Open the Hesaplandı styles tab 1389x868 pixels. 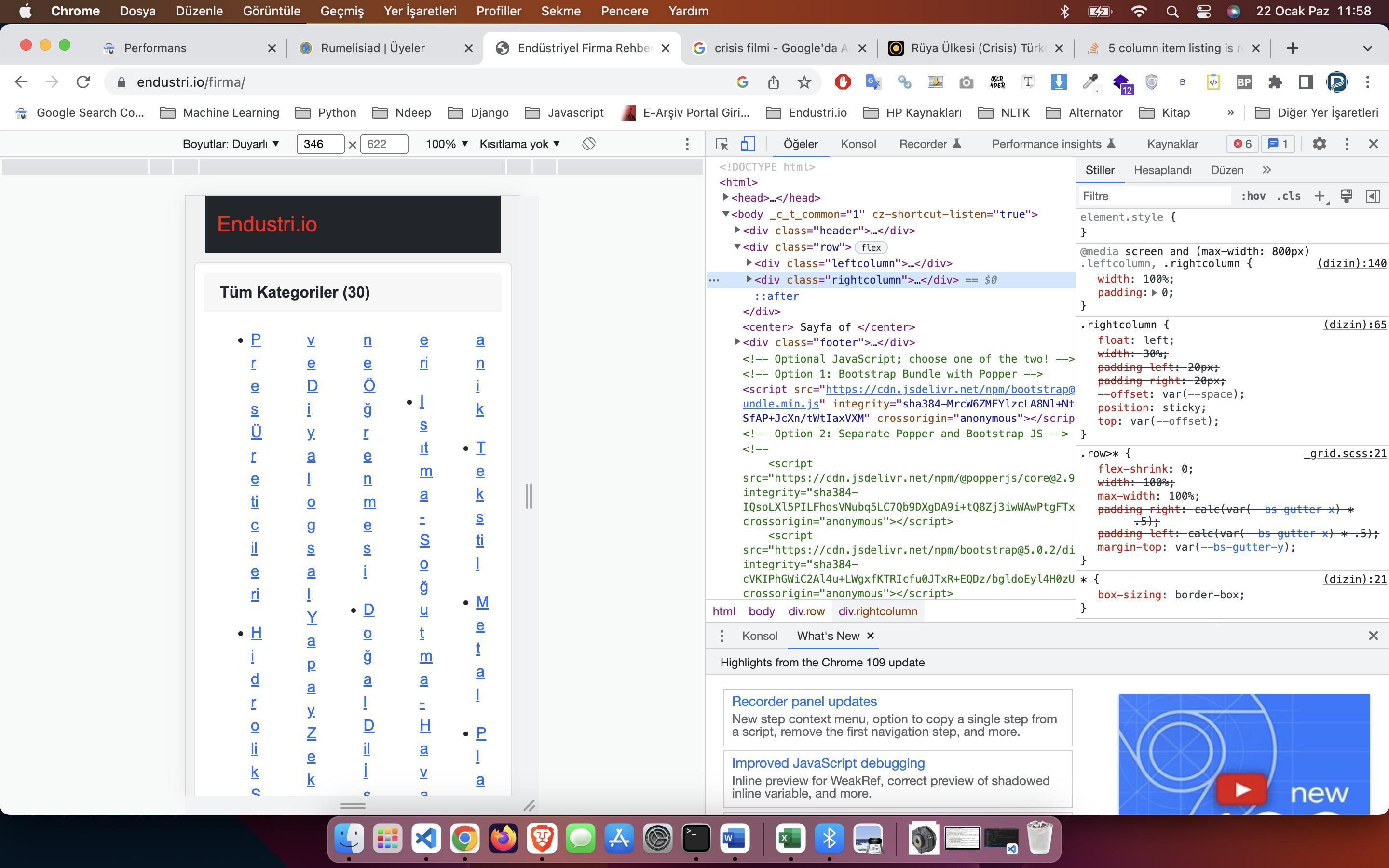(x=1162, y=171)
